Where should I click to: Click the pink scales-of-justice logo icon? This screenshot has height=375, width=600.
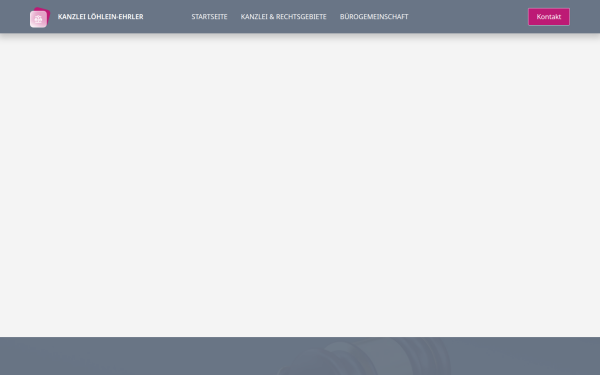(x=40, y=17)
